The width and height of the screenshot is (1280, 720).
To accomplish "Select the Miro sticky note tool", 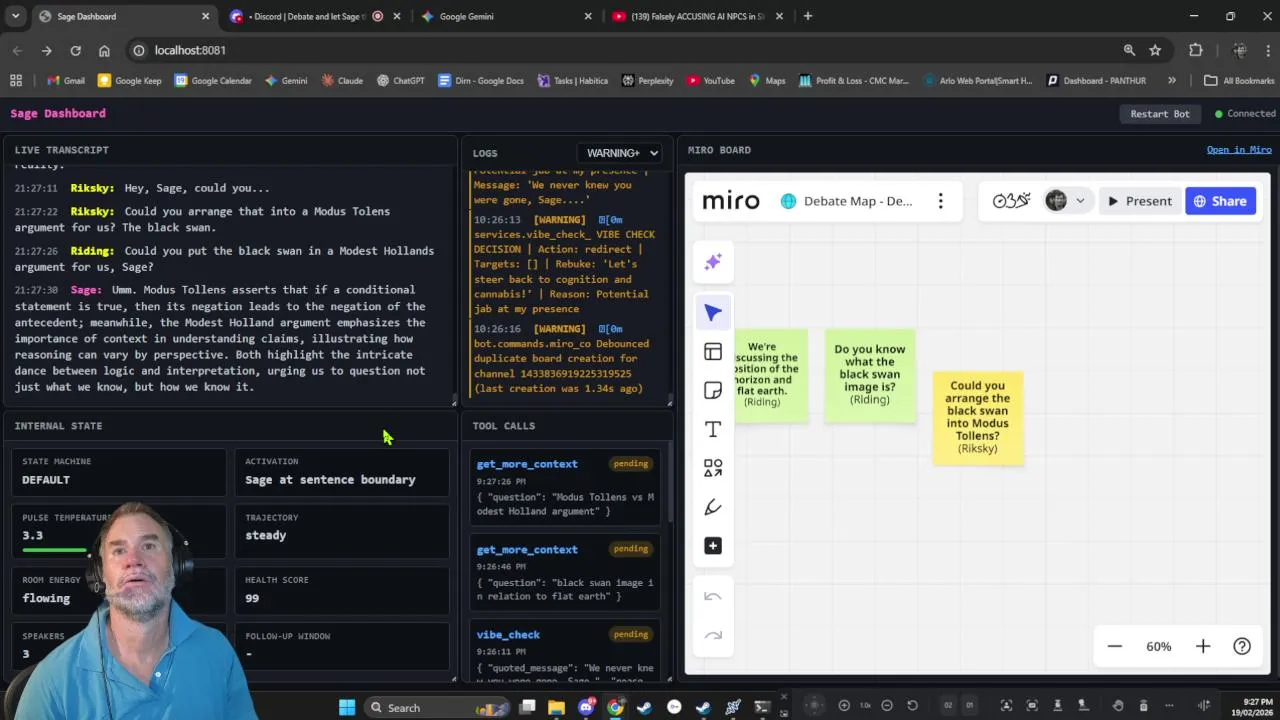I will (713, 391).
